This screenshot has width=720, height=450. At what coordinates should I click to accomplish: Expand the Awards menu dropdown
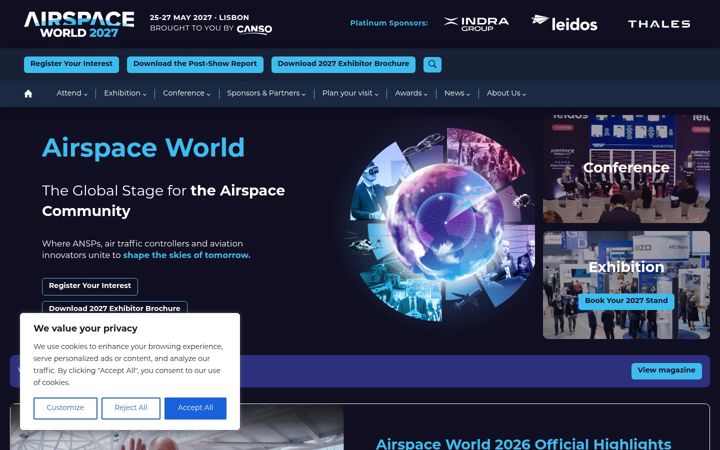(x=411, y=93)
